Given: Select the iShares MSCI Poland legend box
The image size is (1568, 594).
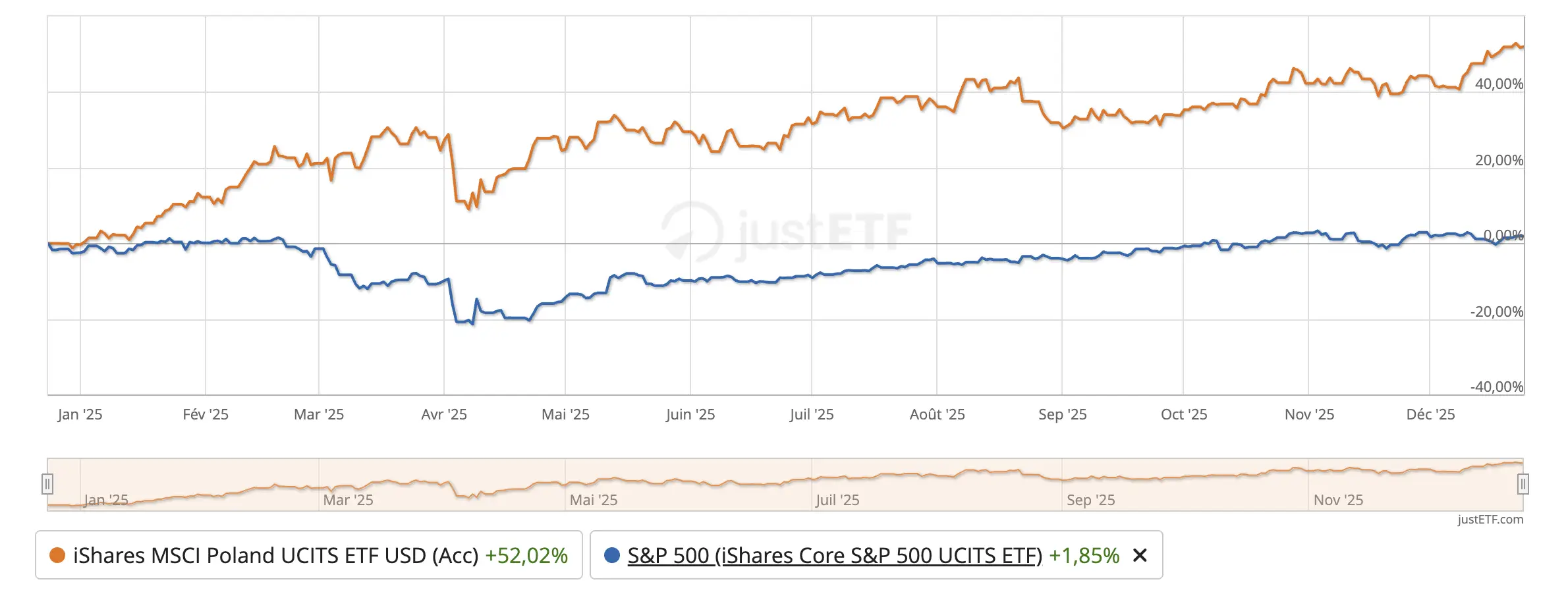Looking at the screenshot, I should point(309,555).
